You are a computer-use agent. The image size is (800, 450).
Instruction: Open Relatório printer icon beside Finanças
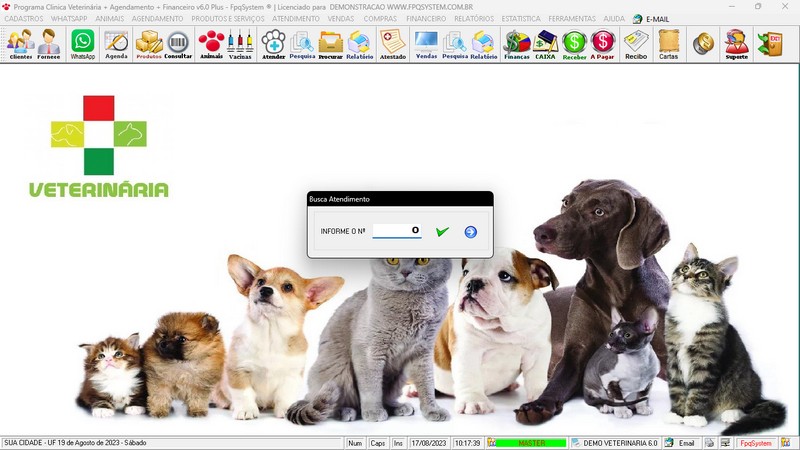pyautogui.click(x=484, y=44)
